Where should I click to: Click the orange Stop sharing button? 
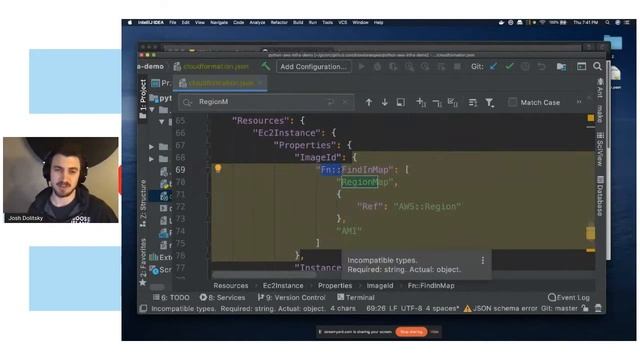coord(411,332)
